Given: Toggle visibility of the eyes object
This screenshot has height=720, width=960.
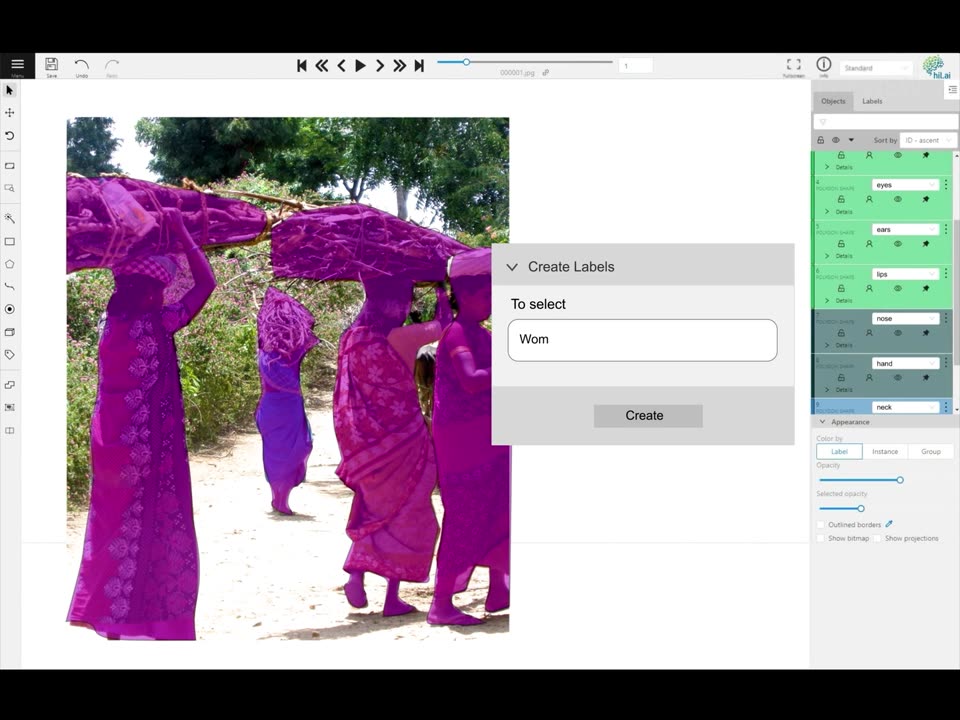Looking at the screenshot, I should coord(898,199).
